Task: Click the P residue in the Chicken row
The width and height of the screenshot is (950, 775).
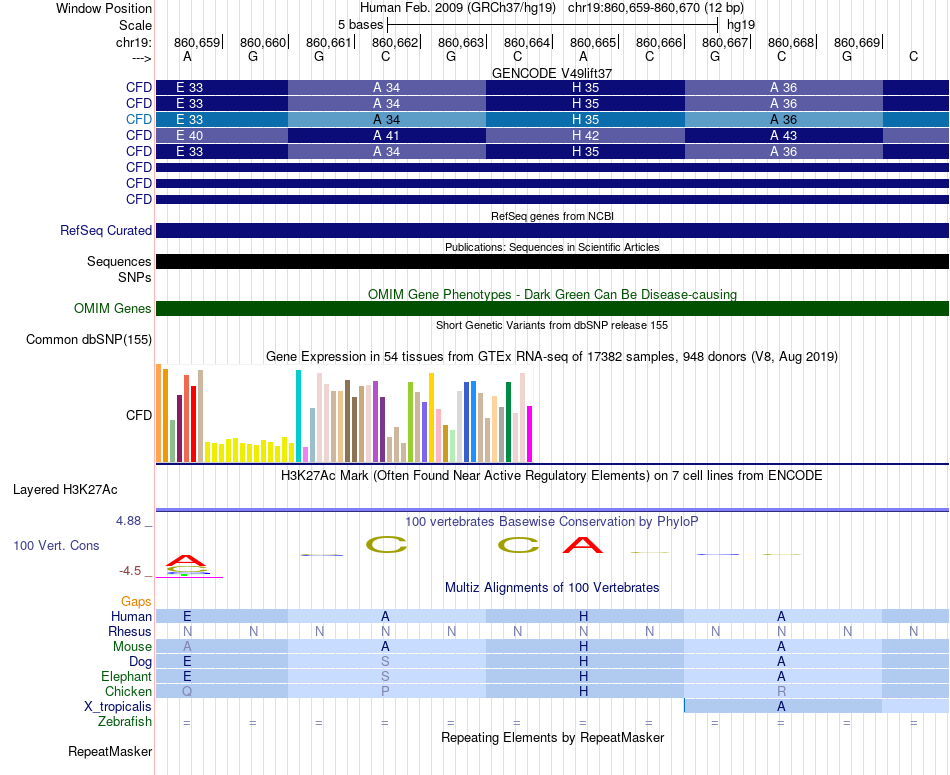Action: [x=385, y=691]
